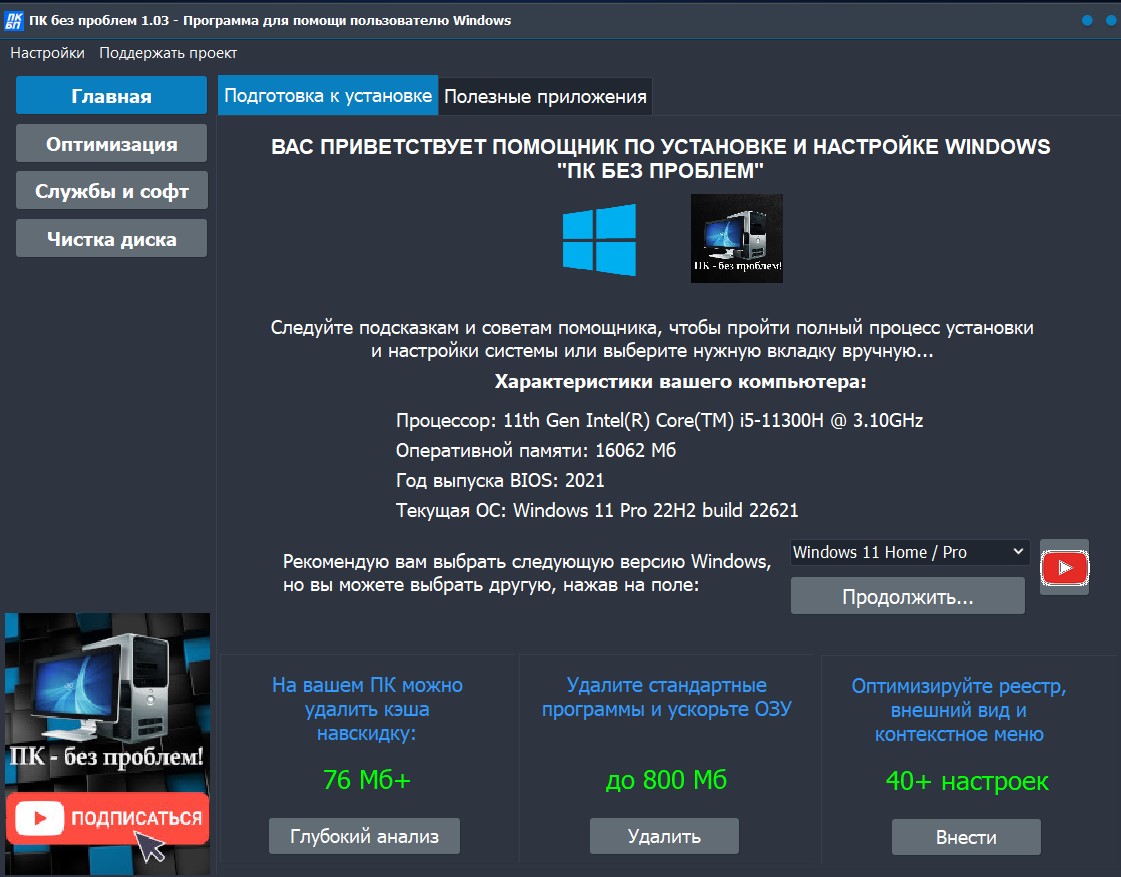The width and height of the screenshot is (1121, 877).
Task: Click the Удалите стандартные программы text
Action: [666, 697]
